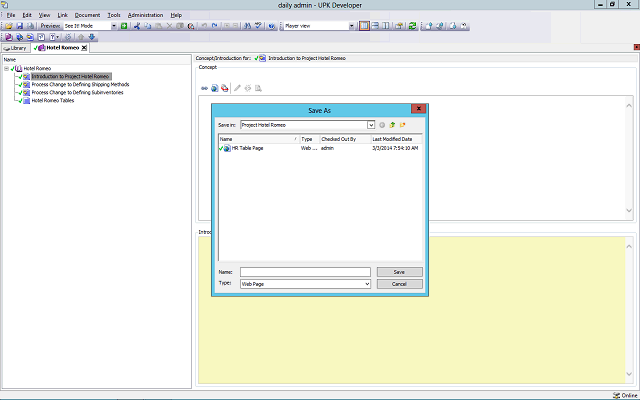Open the Document menu
Viewport: 640px width, 400px height.
coord(87,15)
